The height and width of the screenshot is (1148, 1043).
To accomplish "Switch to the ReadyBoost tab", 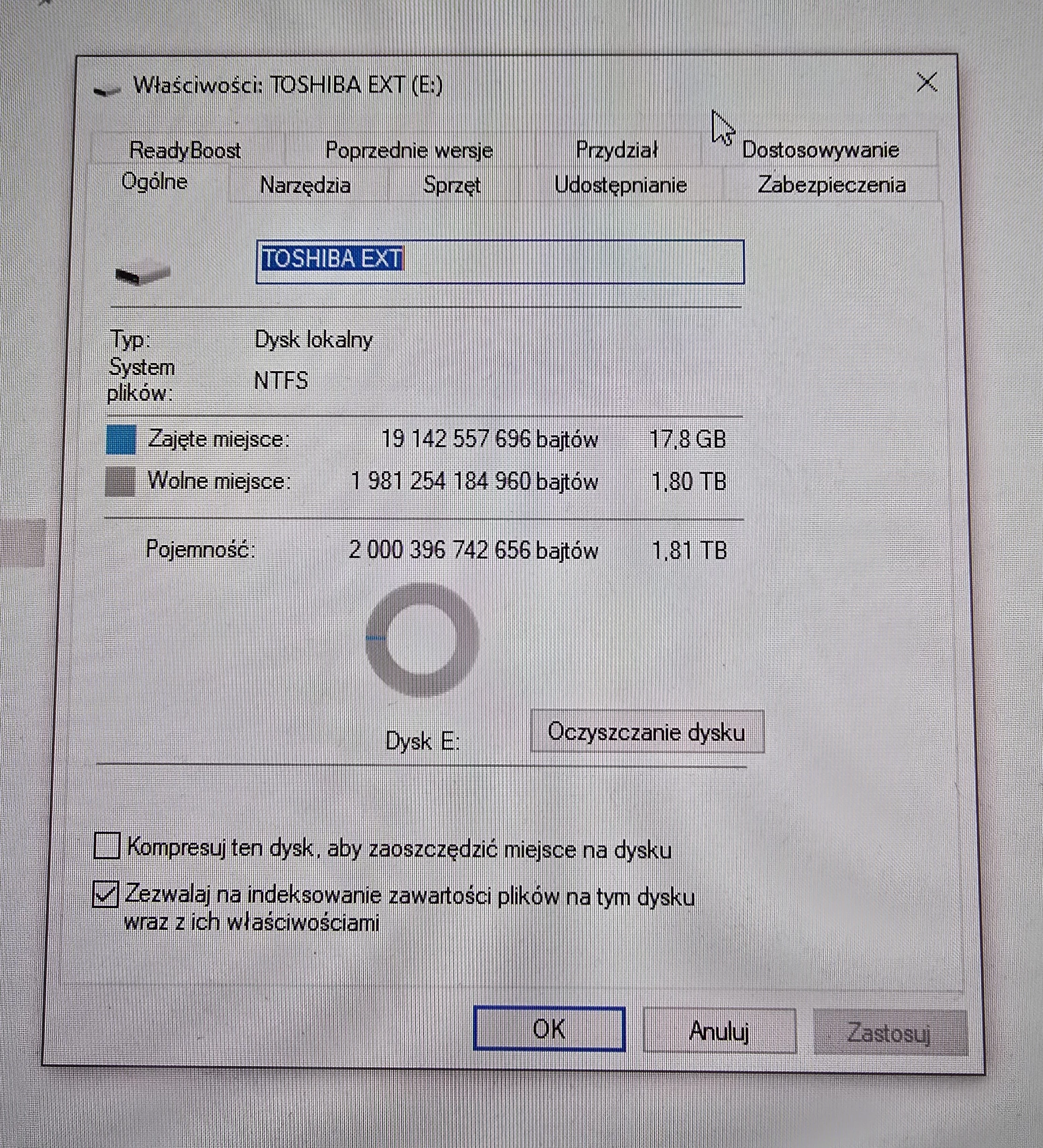I will [186, 150].
